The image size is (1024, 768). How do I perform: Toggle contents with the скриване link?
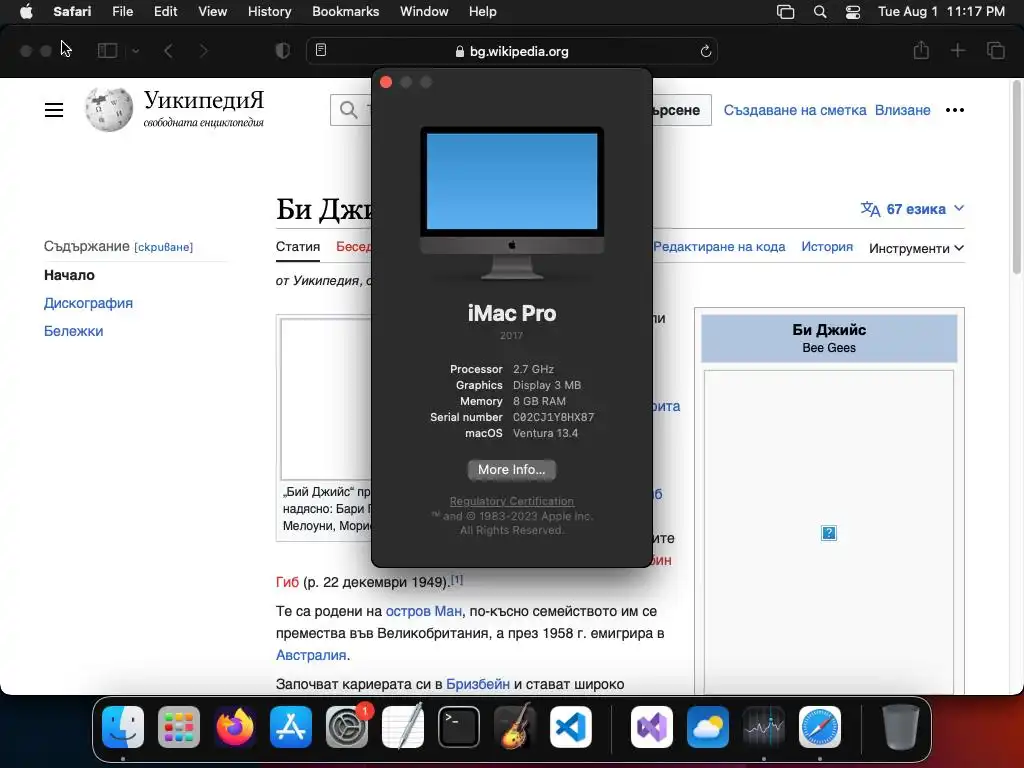[163, 247]
